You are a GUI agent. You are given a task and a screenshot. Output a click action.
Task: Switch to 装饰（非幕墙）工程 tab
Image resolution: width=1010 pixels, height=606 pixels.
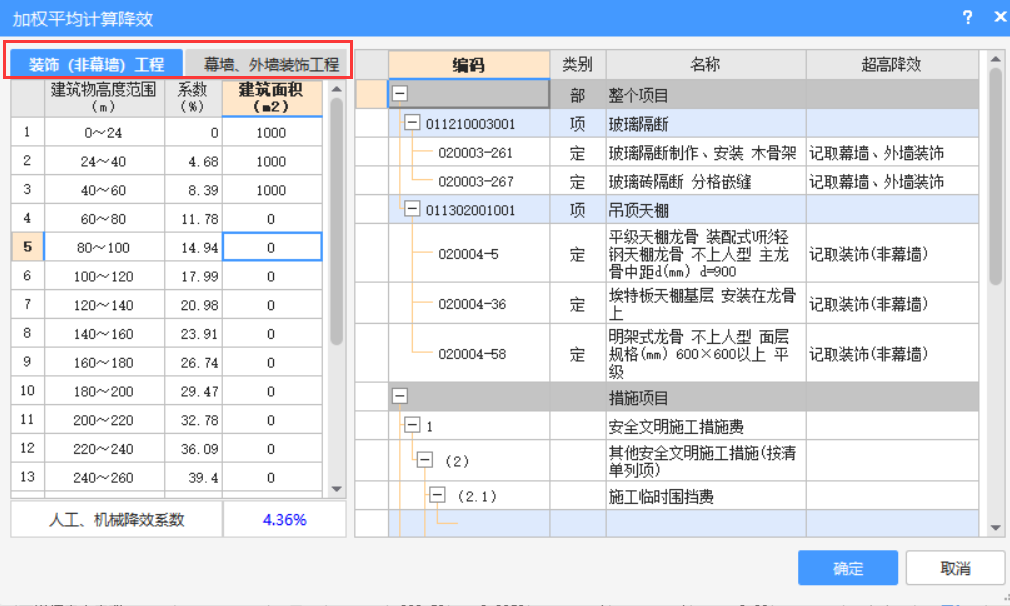pos(97,64)
